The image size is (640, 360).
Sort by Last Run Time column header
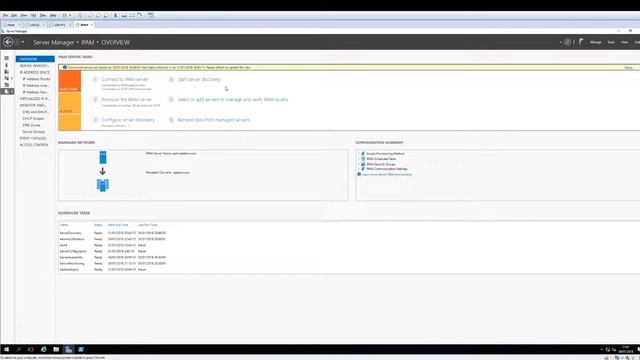pos(147,225)
